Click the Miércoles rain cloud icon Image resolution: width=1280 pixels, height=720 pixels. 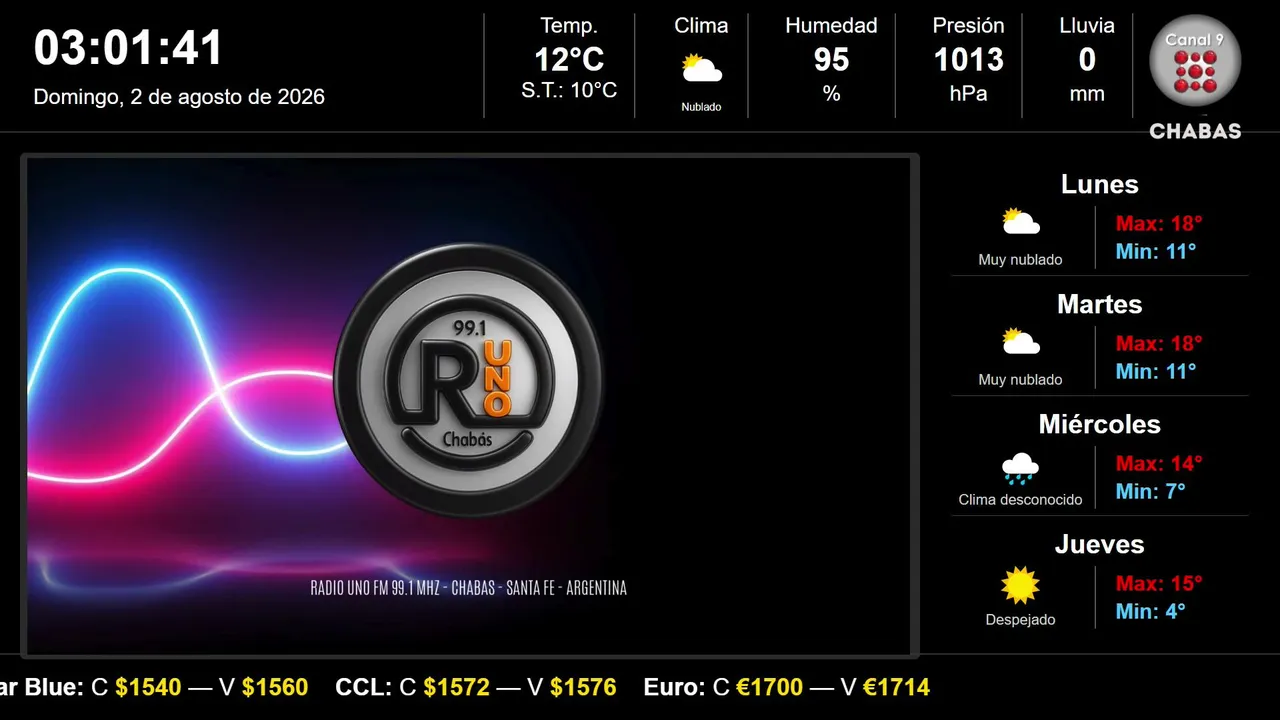click(1021, 467)
